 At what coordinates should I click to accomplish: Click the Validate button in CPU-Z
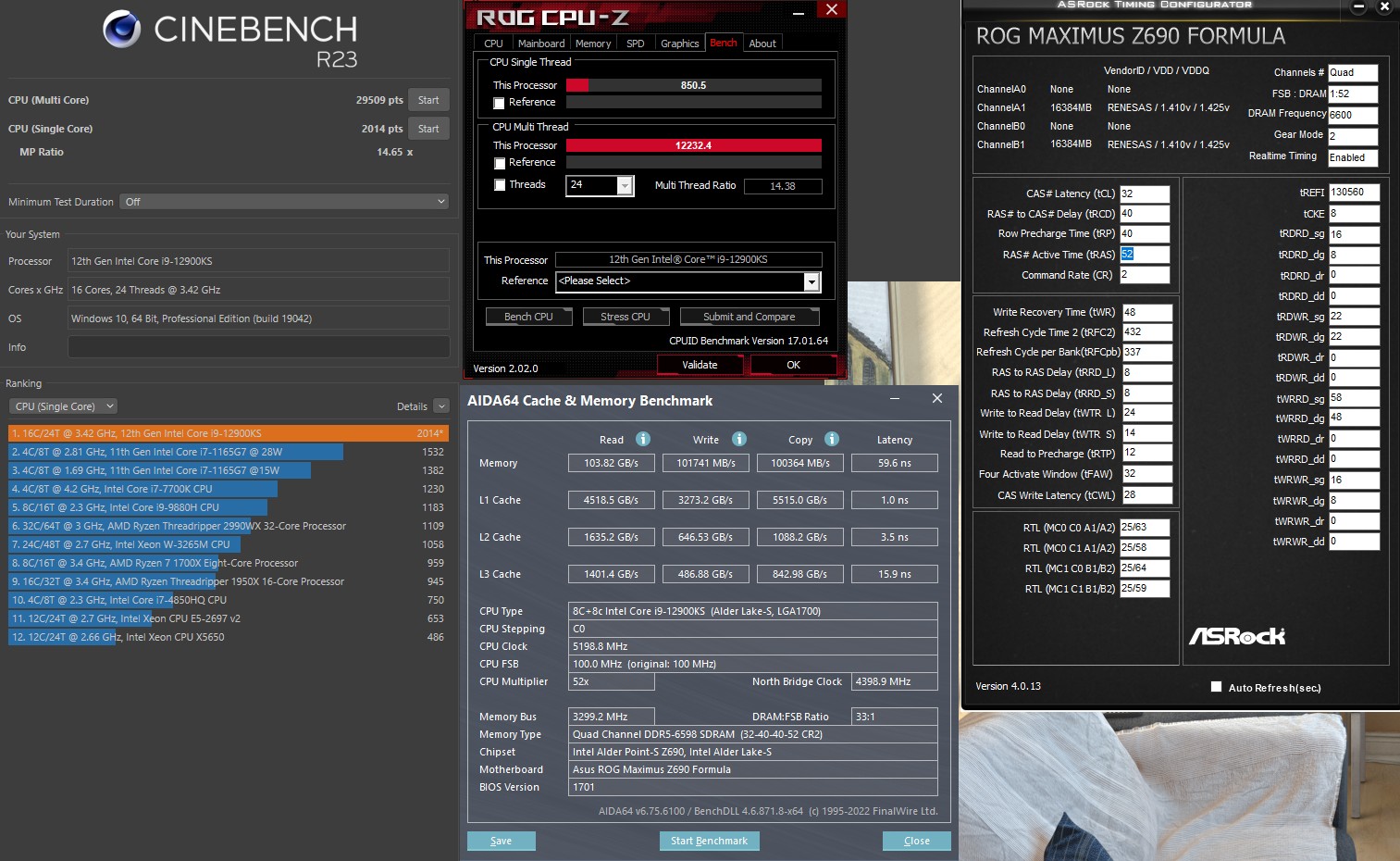tap(700, 365)
